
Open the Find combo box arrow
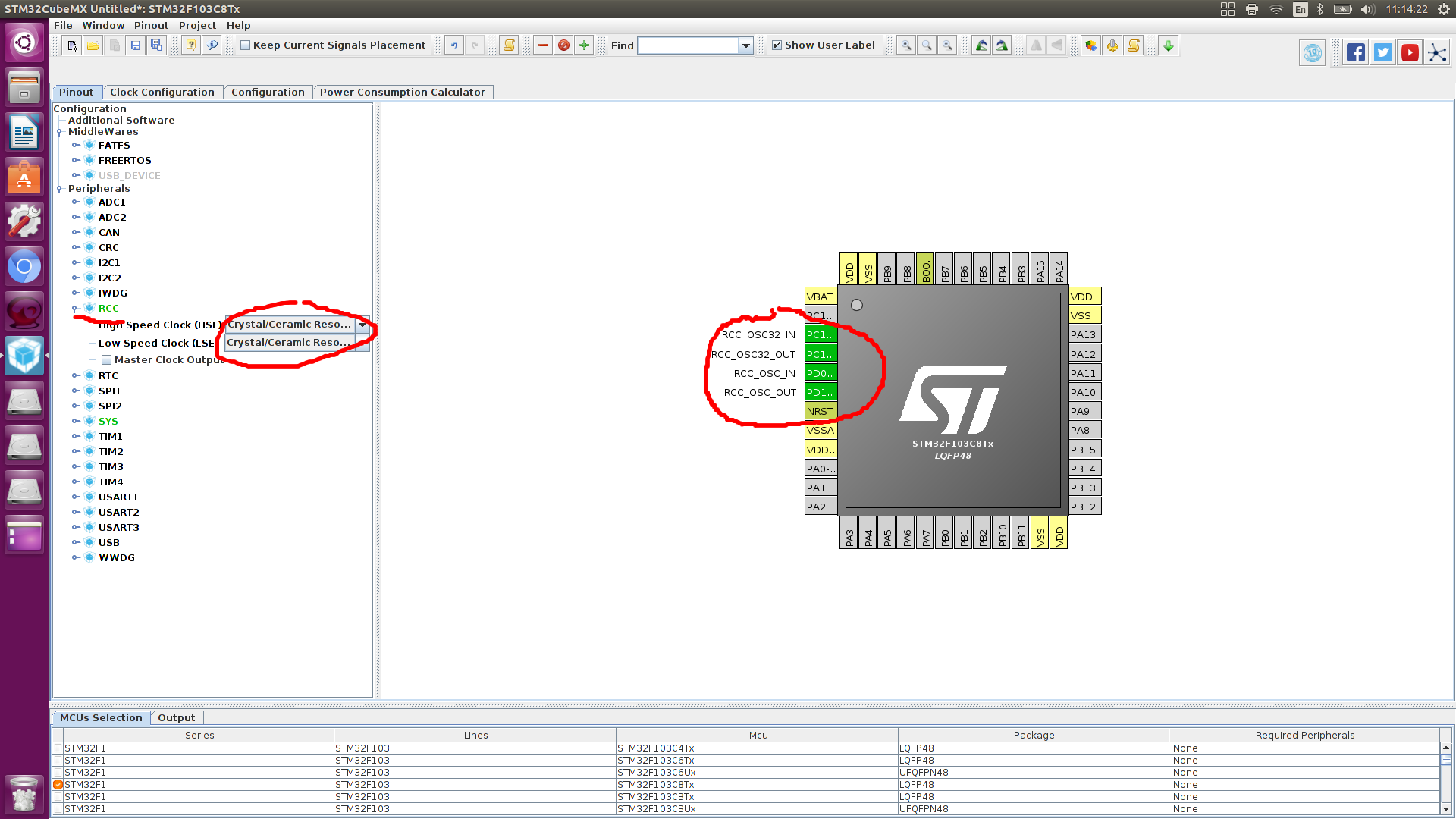coord(746,45)
